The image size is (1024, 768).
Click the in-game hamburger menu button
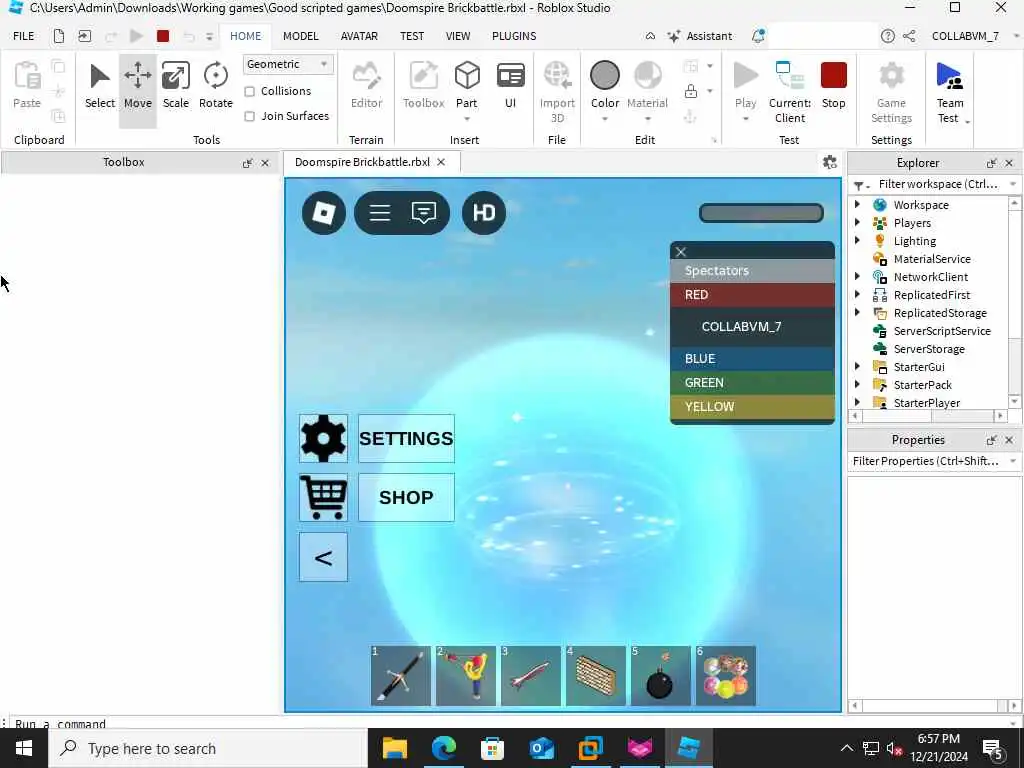click(x=379, y=213)
